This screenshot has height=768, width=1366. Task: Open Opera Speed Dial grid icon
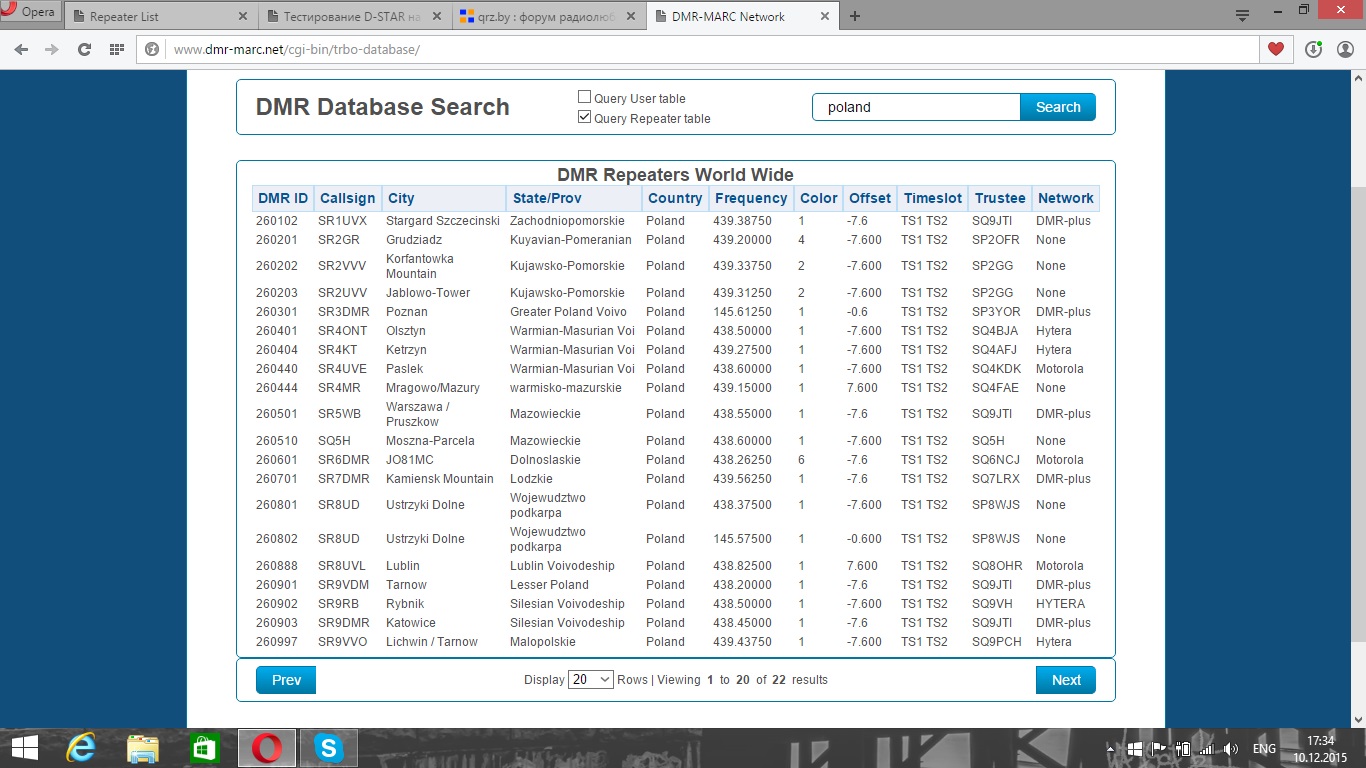tap(116, 49)
